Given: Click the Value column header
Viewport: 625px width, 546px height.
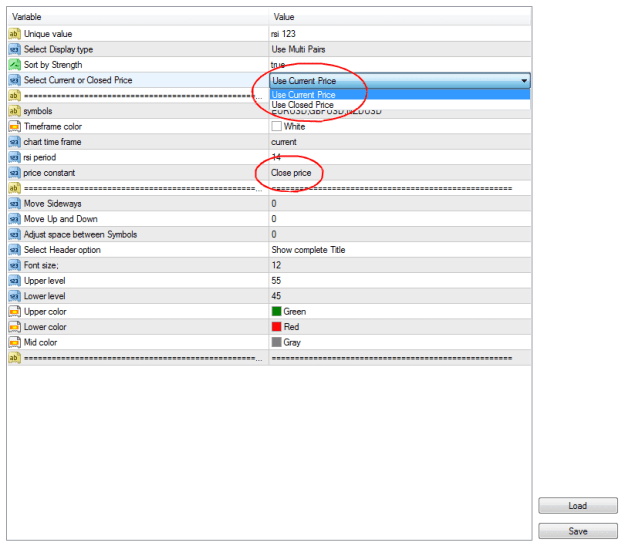Looking at the screenshot, I should tap(400, 17).
